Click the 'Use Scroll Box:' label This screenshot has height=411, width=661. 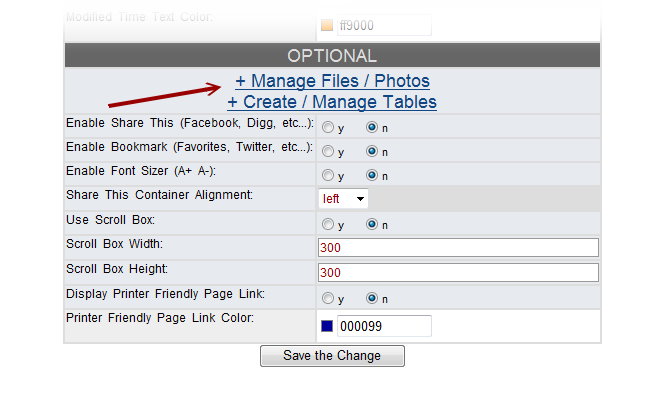(110, 220)
